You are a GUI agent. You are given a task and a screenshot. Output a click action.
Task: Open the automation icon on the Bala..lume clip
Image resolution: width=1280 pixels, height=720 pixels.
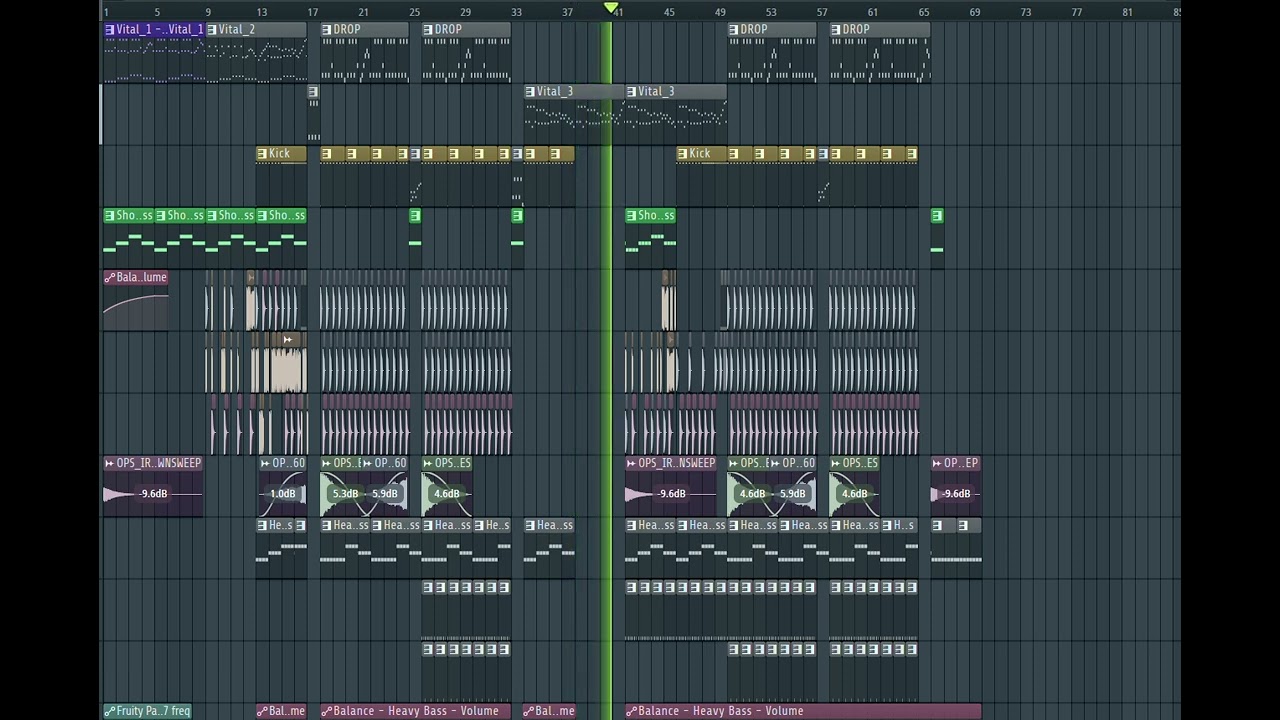pos(110,277)
